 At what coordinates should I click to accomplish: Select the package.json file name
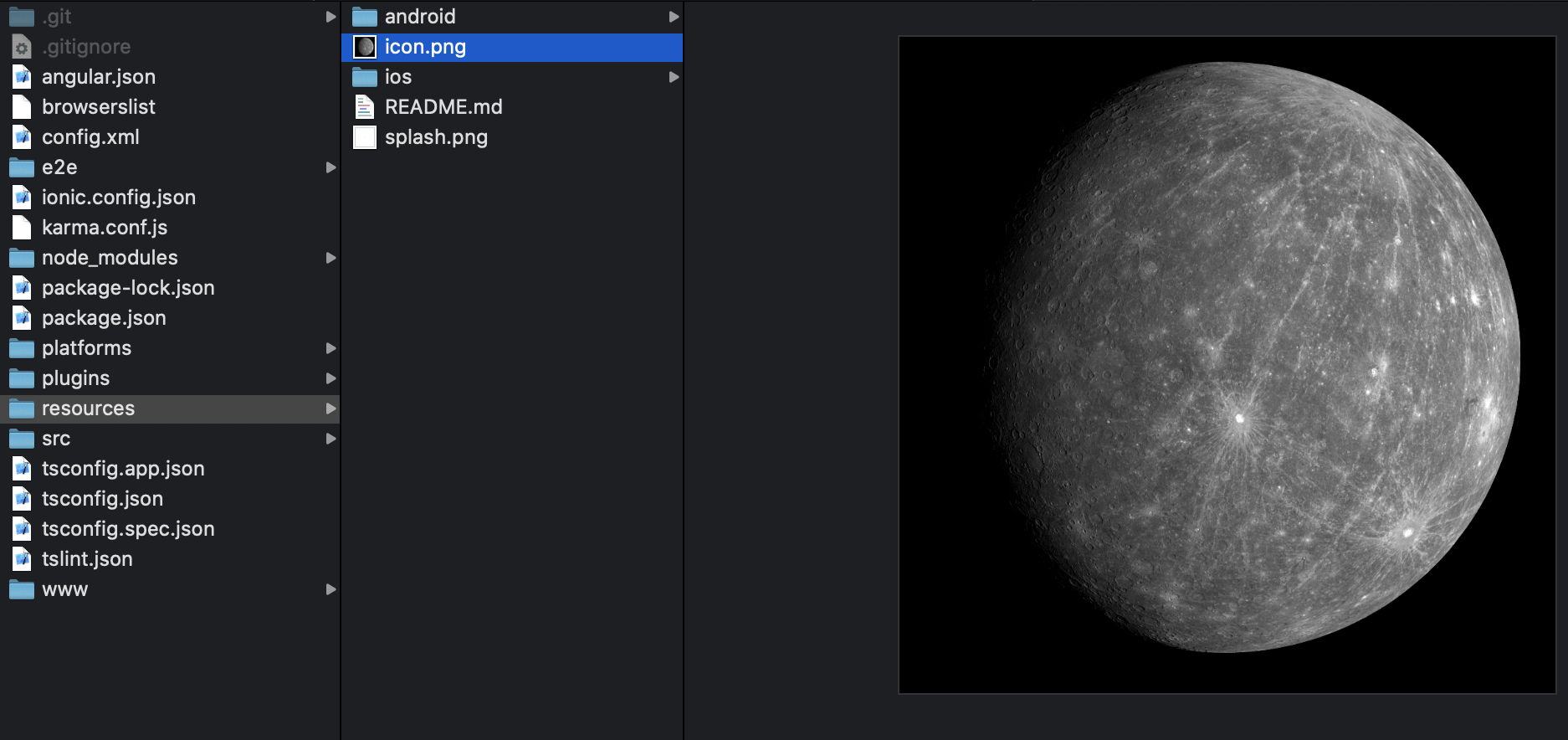click(x=104, y=318)
